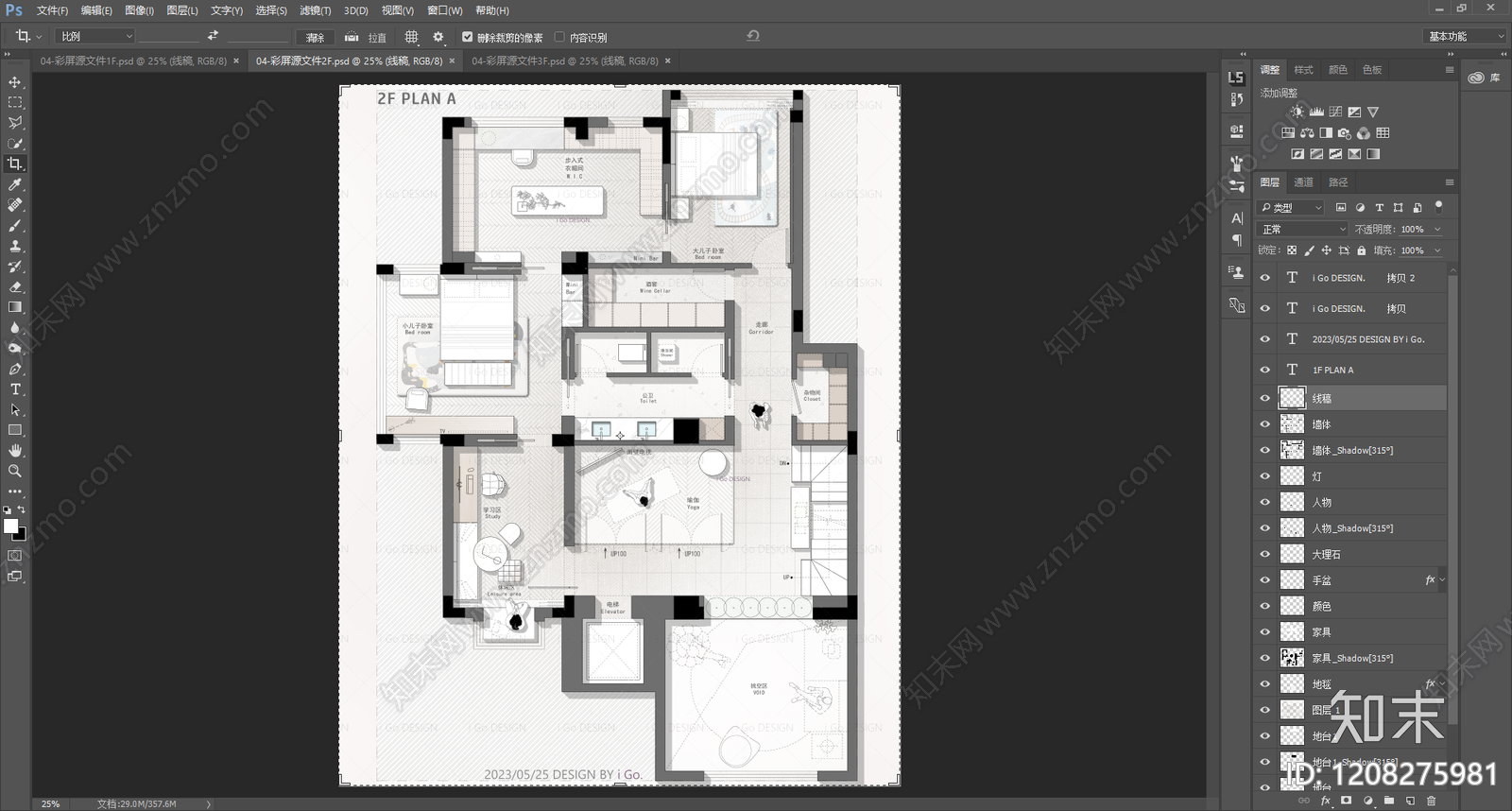Switch off the layer filter toggle

point(1438,206)
